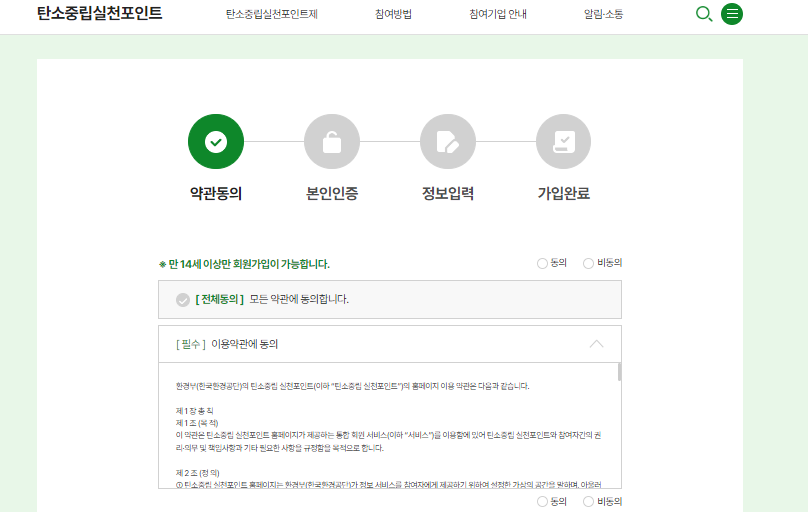Select 동의 radio below the terms box
808x512 pixels.
point(542,501)
